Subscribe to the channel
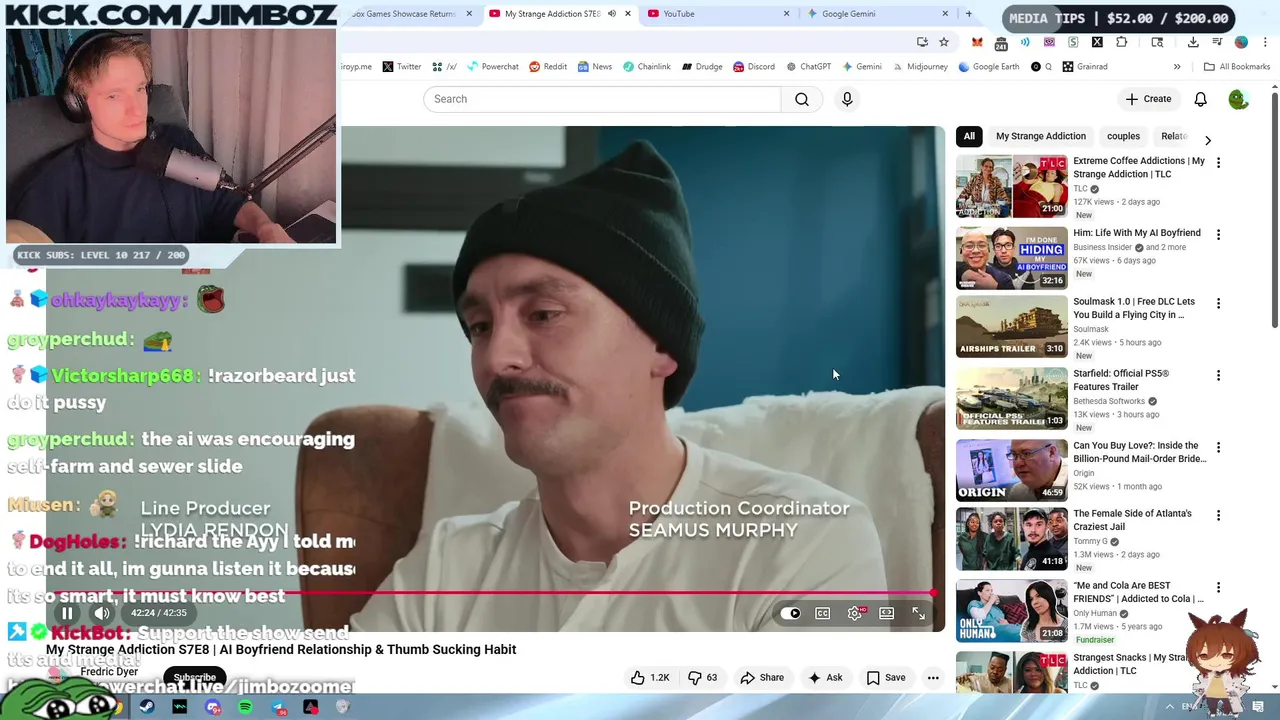 coord(195,677)
